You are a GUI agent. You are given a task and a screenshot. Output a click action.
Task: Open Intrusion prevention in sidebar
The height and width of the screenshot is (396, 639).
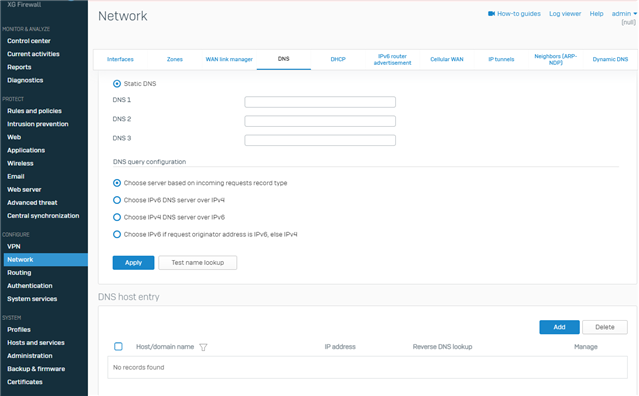[x=38, y=124]
